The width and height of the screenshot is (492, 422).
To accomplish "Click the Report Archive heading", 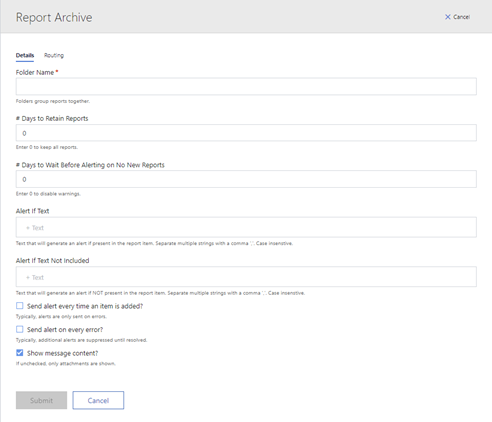I will coord(54,17).
